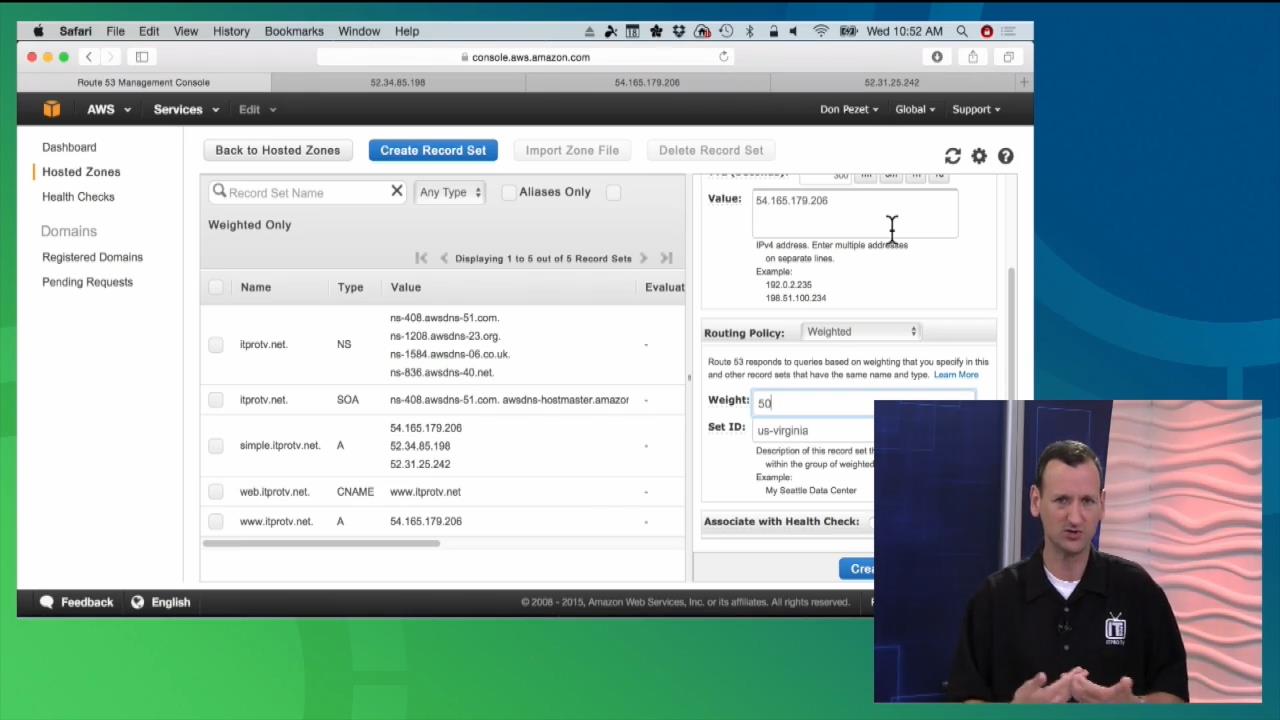
Task: Open the Any Type filter dropdown
Action: tap(449, 192)
